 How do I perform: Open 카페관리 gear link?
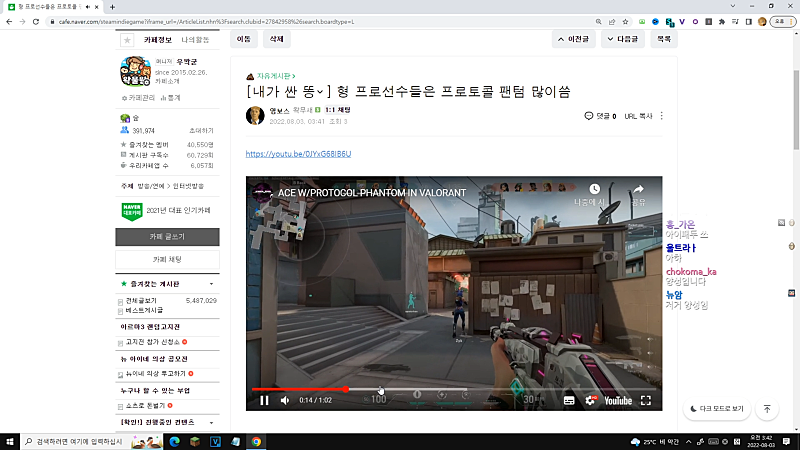(x=138, y=98)
